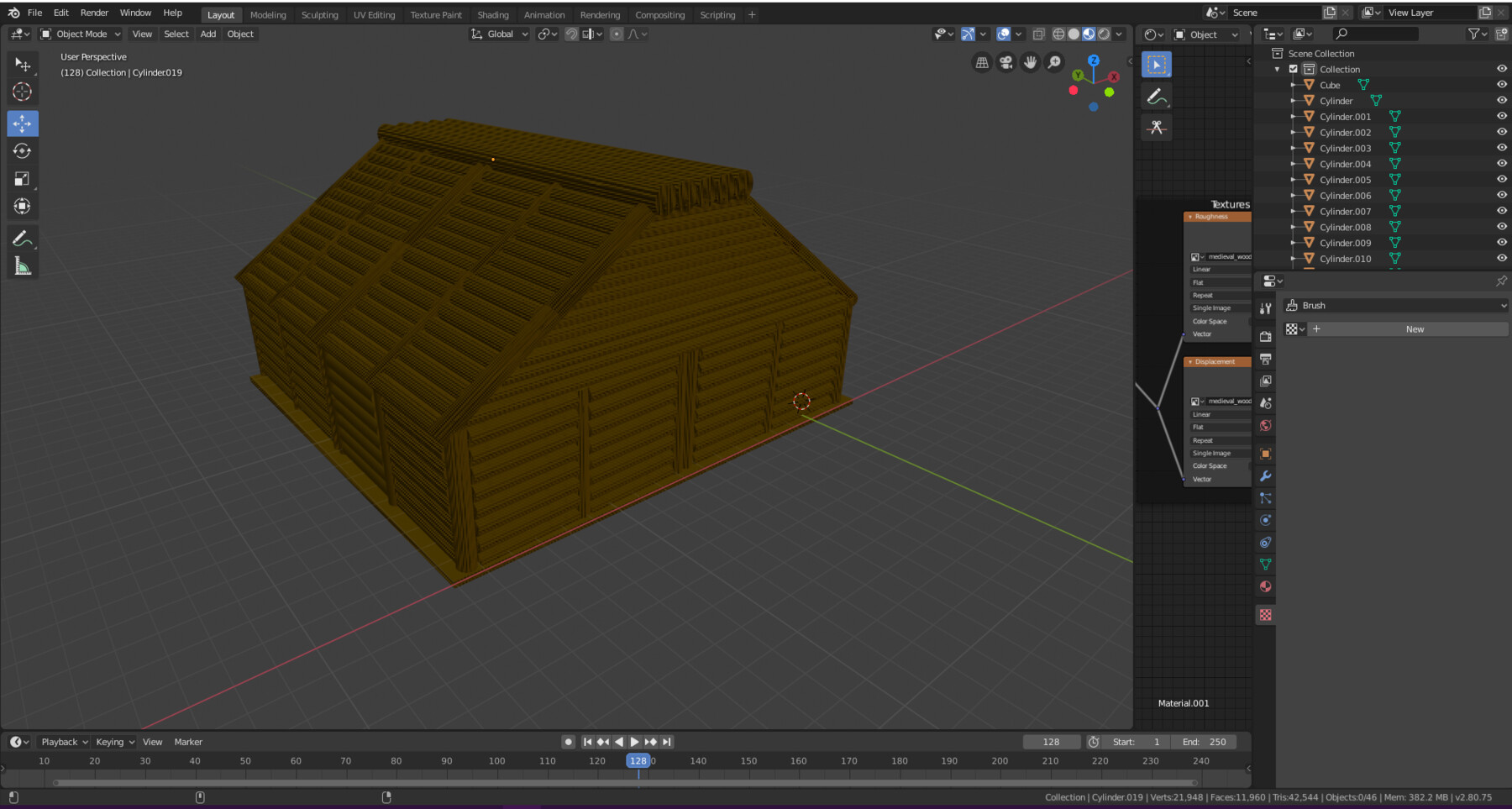The width and height of the screenshot is (1512, 809).
Task: Open camera view via the camera icon
Action: [1005, 61]
